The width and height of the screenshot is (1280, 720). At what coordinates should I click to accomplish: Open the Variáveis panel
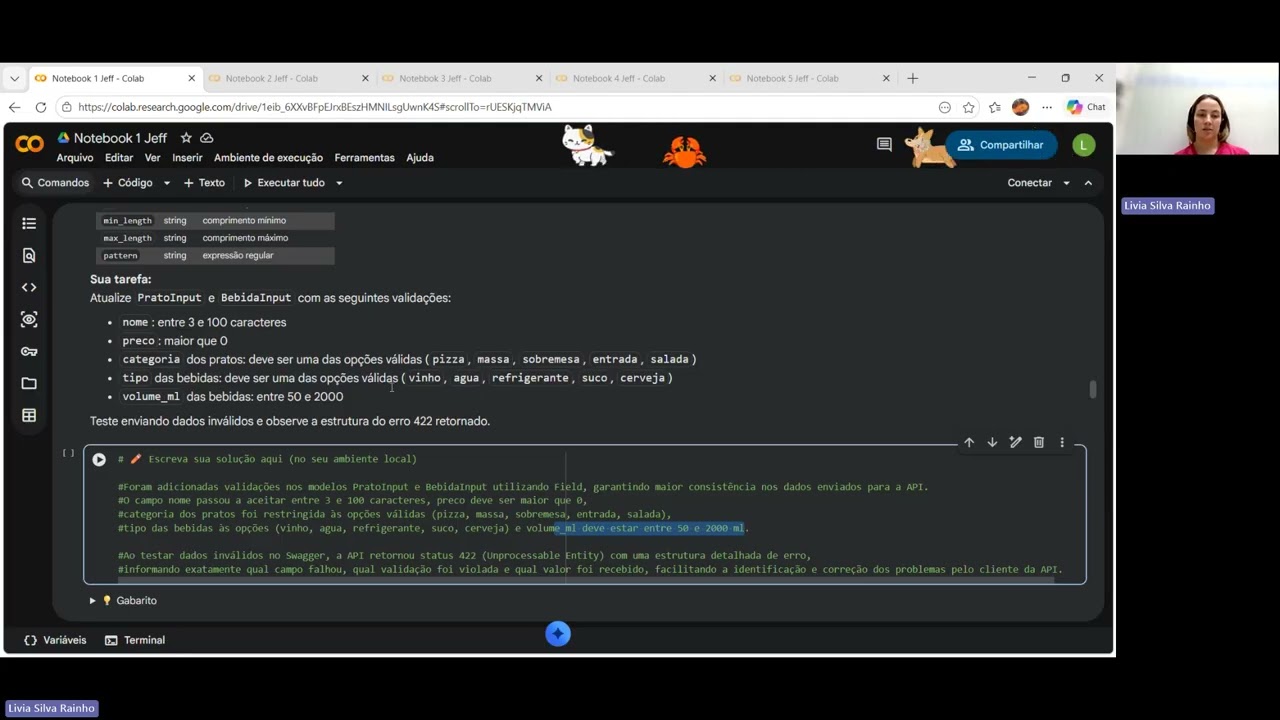55,640
